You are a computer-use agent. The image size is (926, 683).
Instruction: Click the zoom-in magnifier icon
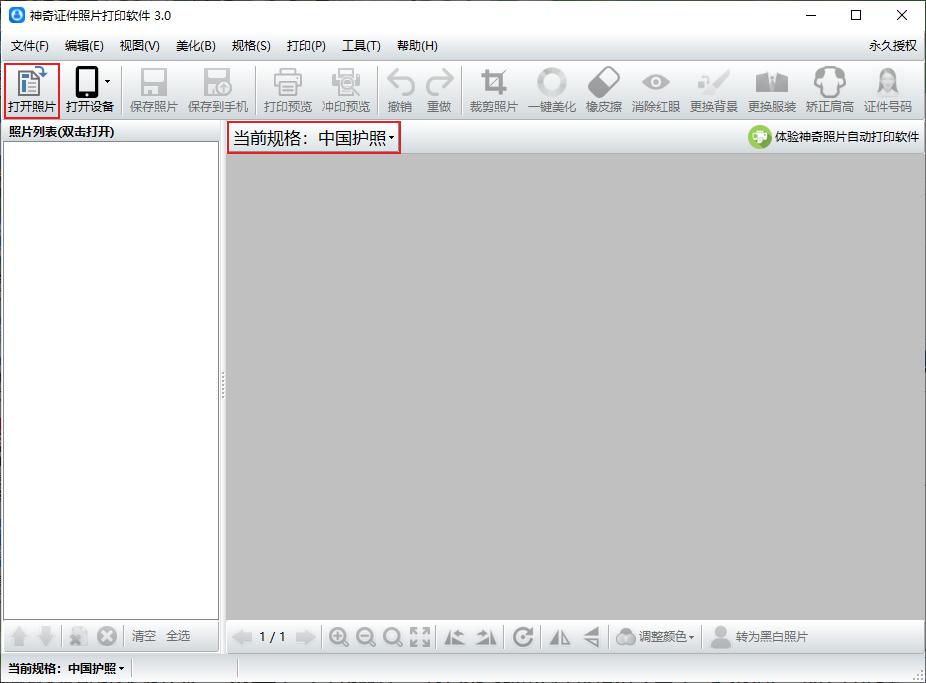339,637
